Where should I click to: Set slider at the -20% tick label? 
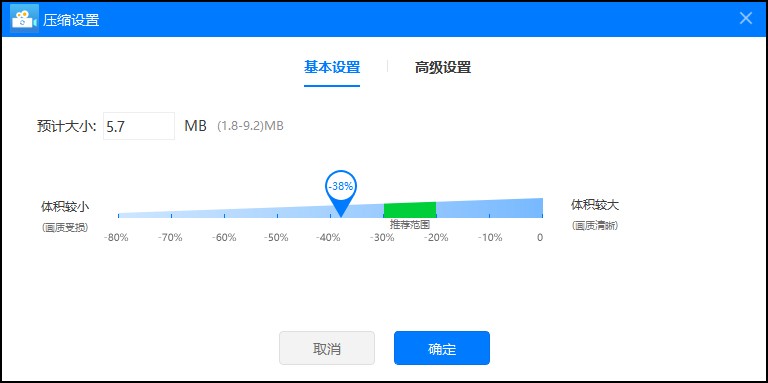coord(436,238)
